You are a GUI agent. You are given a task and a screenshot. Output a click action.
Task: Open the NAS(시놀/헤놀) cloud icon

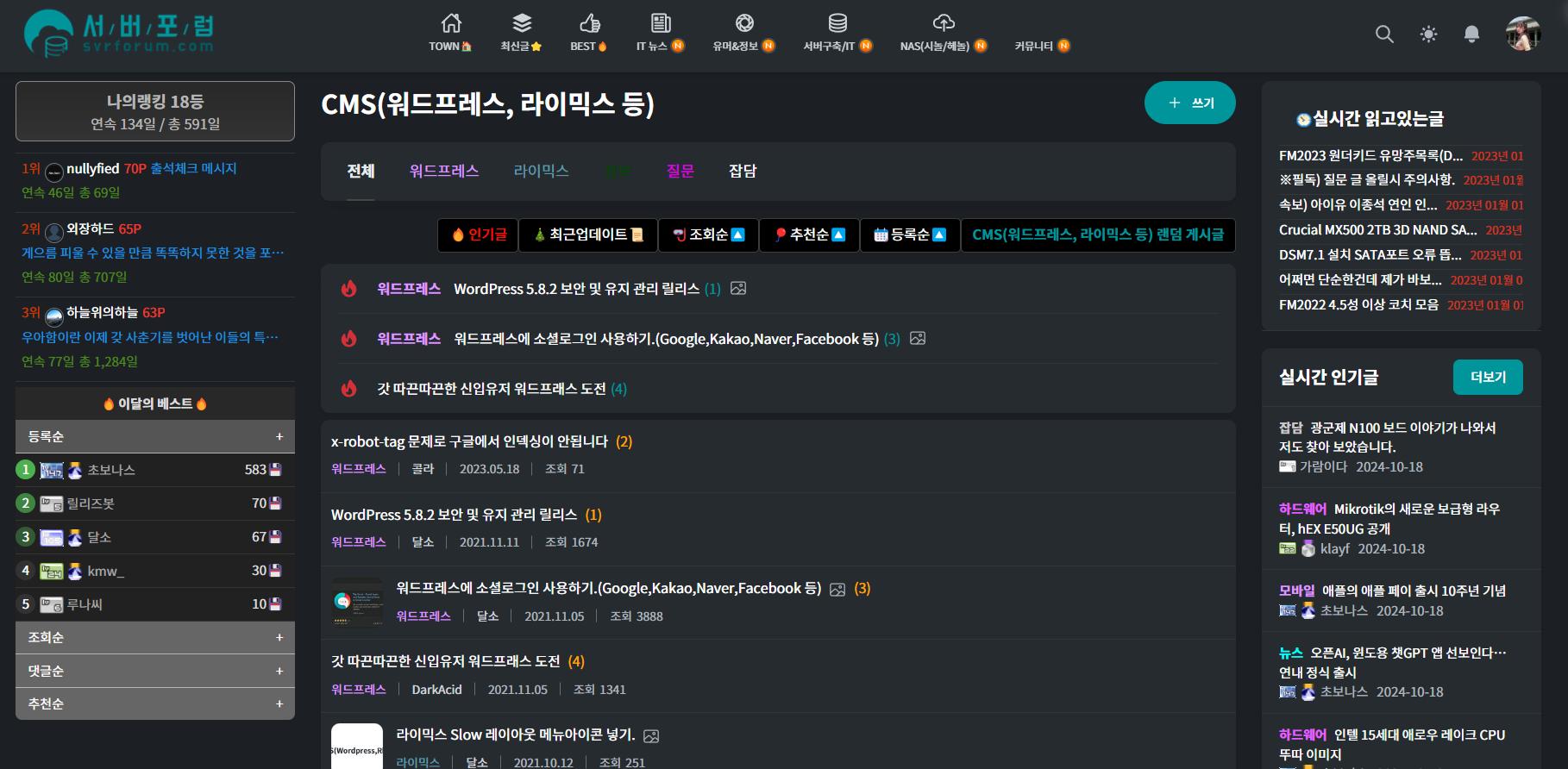pos(944,23)
